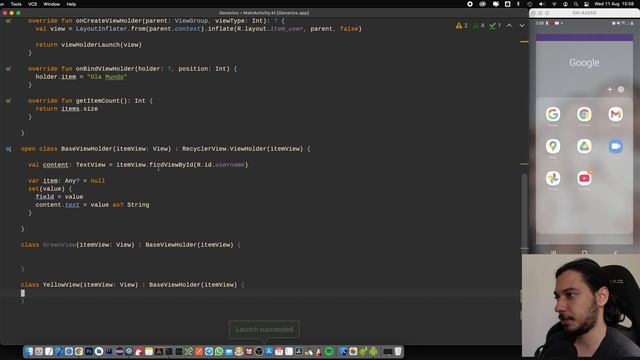Click the date and time in menu bar
Viewport: 640px width, 360px height.
(x=614, y=4)
